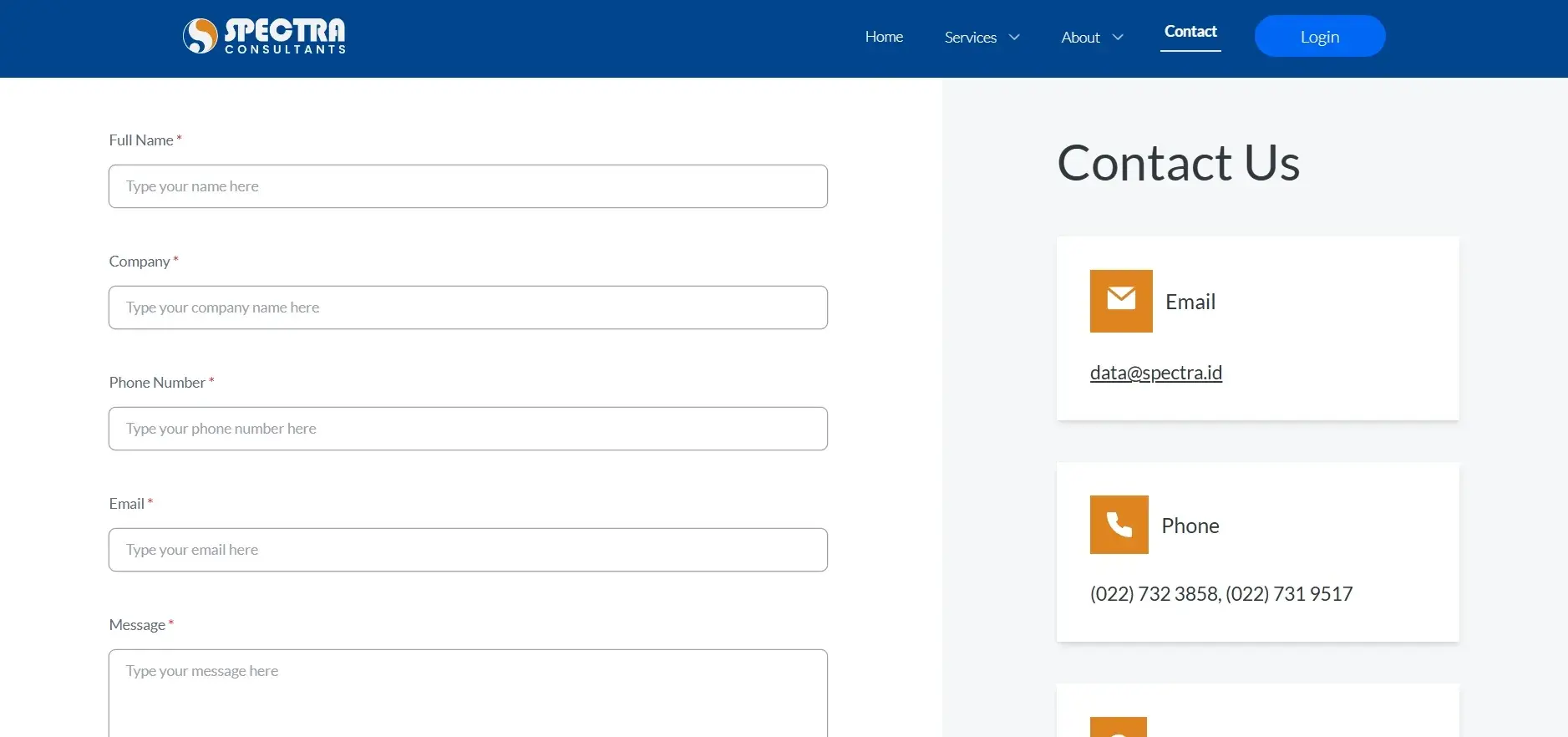Screen dimensions: 1568x737
Task: Focus the Full Name input field
Action: [468, 186]
